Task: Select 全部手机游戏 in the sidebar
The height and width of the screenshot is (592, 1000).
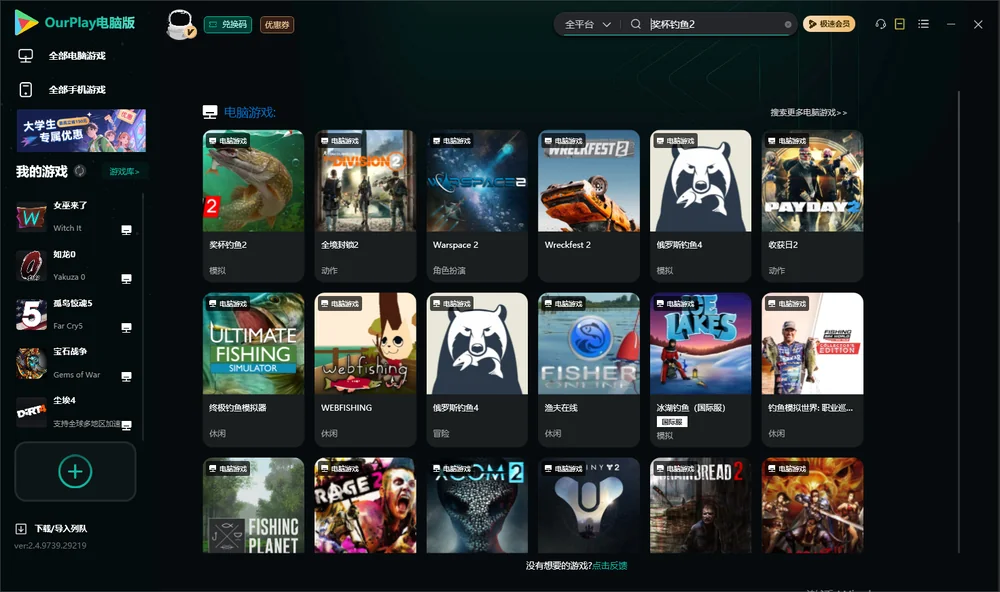Action: [77, 90]
